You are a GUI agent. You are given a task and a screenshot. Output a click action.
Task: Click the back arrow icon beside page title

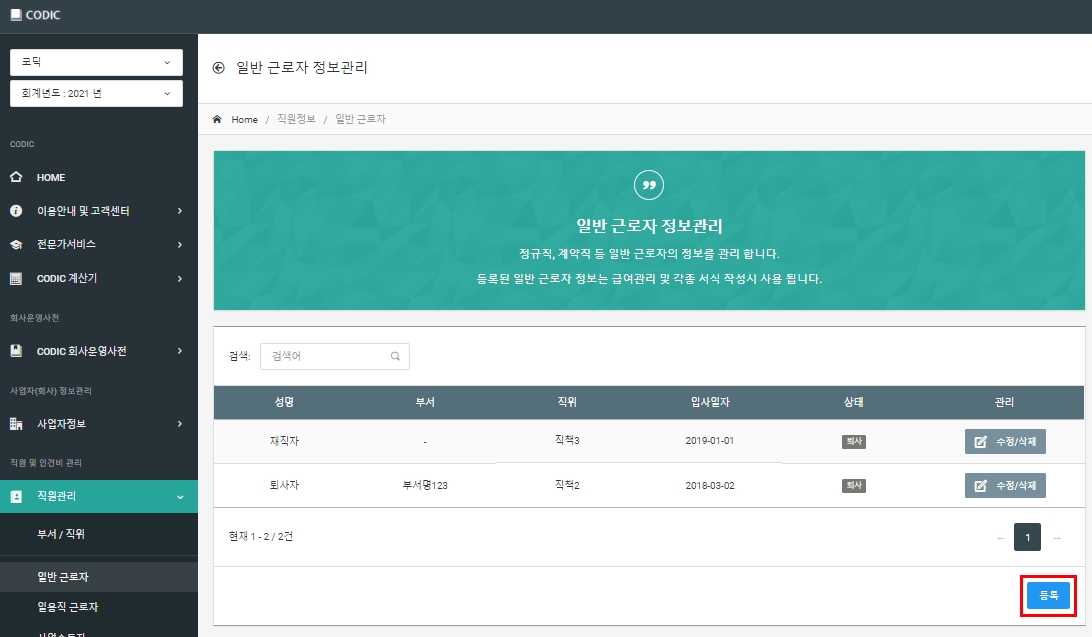219,68
